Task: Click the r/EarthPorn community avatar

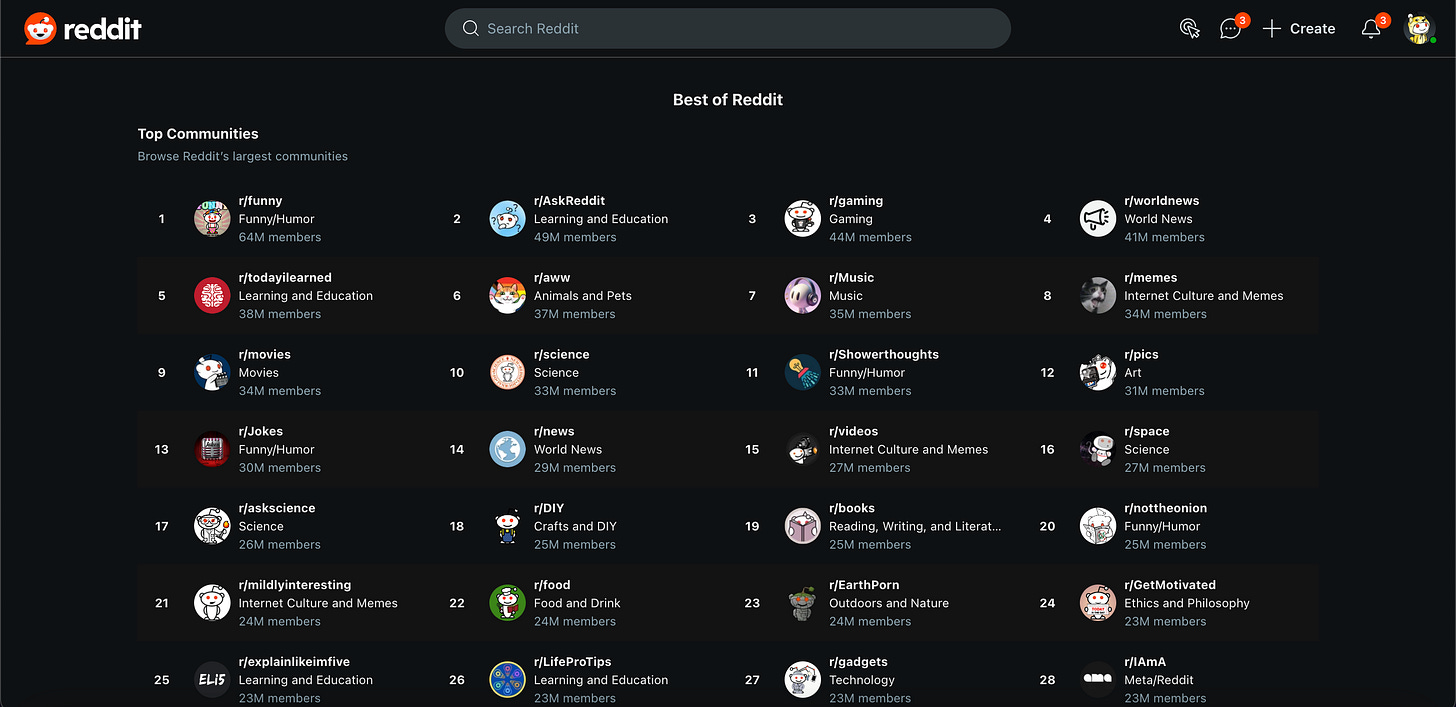Action: point(802,603)
